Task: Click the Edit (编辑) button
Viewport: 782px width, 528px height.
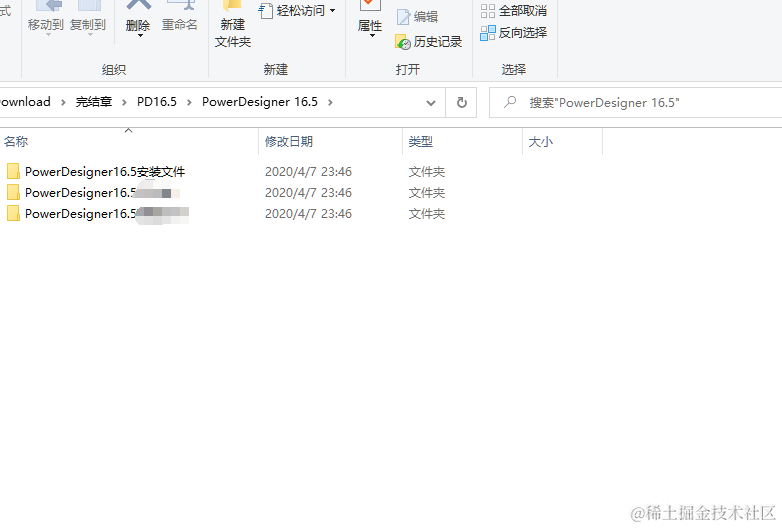Action: point(417,17)
